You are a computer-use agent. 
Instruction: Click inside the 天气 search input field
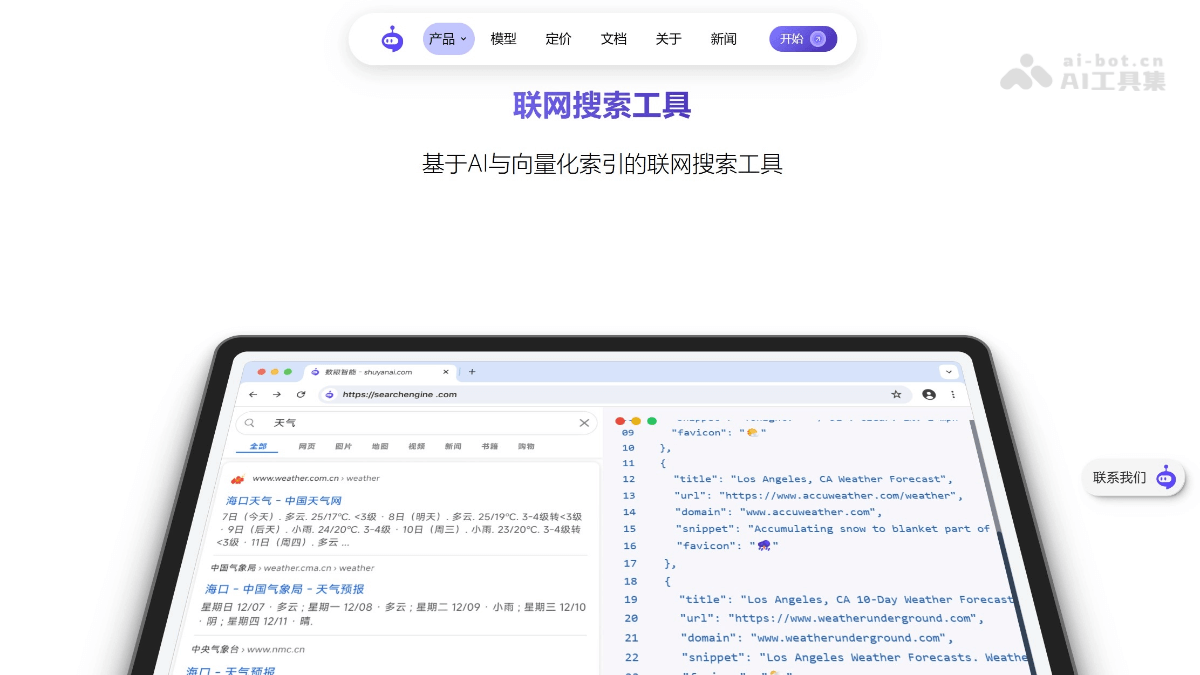click(400, 422)
